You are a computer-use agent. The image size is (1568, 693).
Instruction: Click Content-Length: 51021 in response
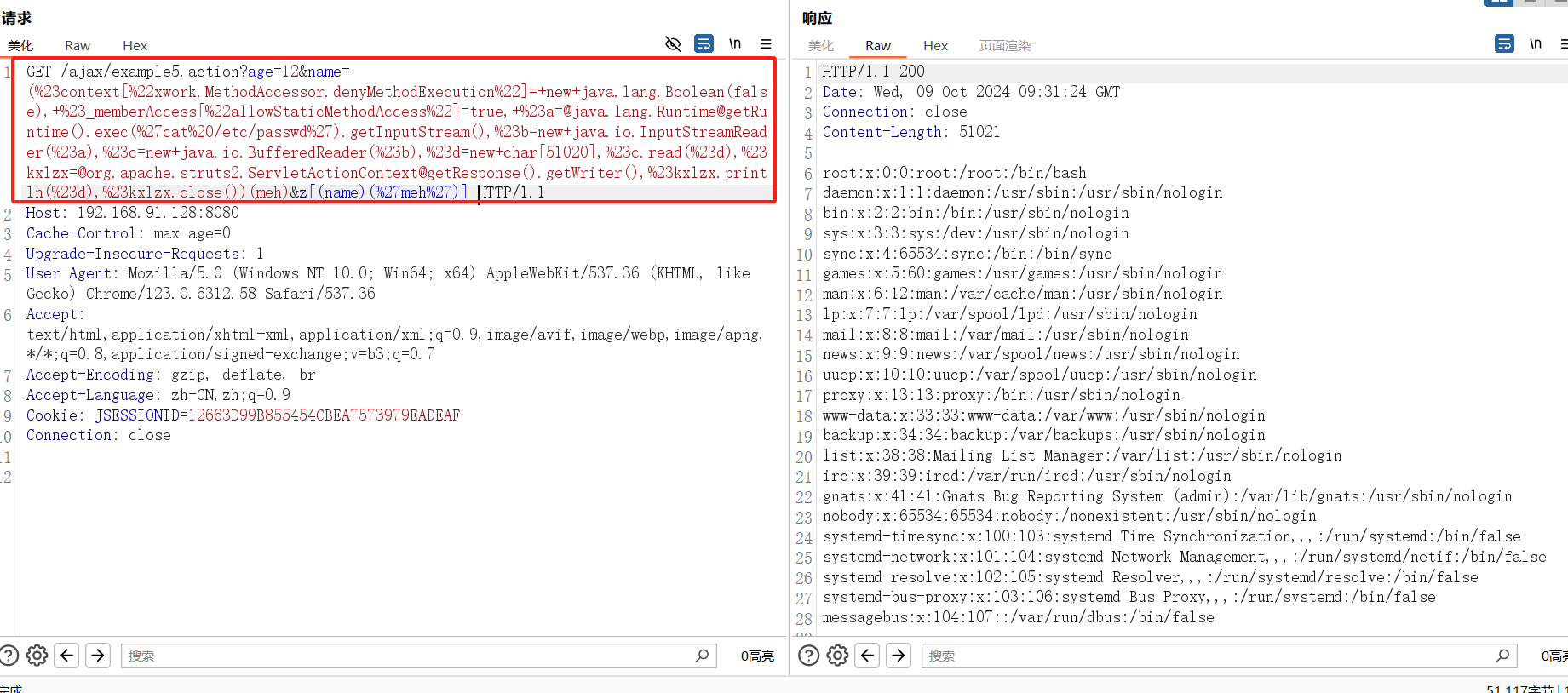[x=911, y=132]
